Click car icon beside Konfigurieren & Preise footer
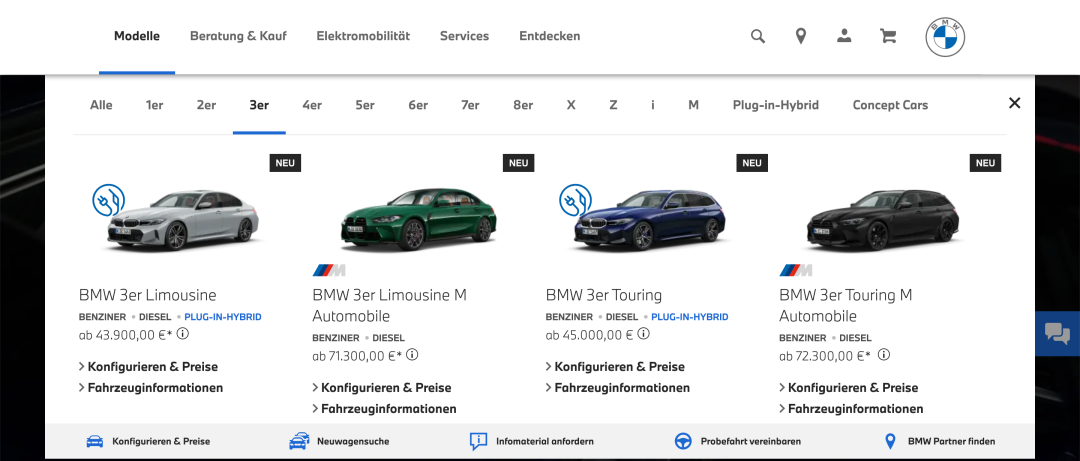Image resolution: width=1080 pixels, height=461 pixels. pos(95,441)
